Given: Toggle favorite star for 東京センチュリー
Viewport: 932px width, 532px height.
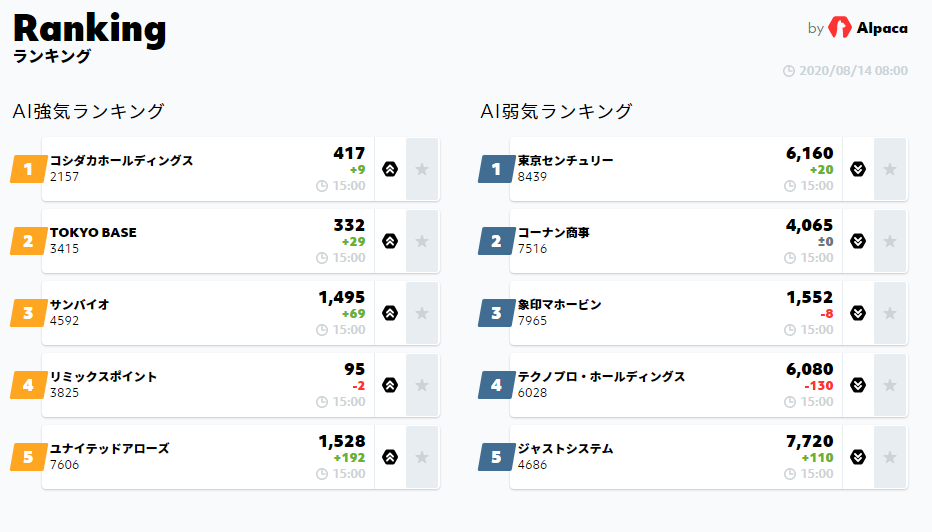Looking at the screenshot, I should coord(890,169).
